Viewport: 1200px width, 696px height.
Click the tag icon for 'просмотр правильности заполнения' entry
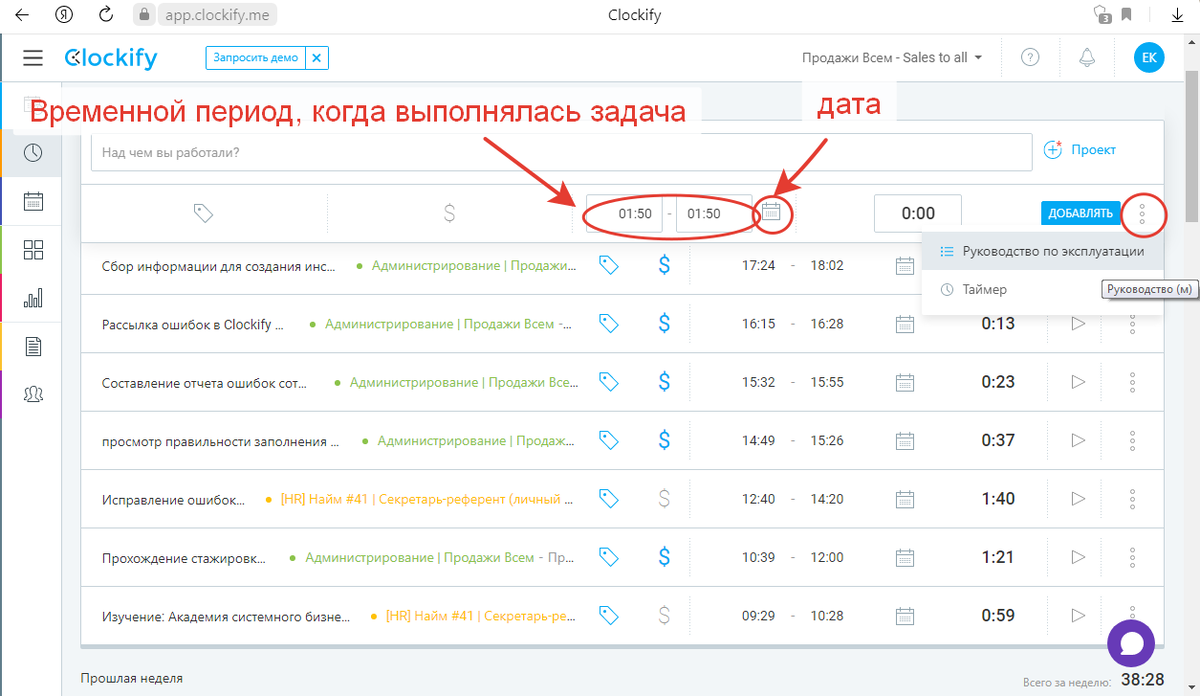[608, 439]
